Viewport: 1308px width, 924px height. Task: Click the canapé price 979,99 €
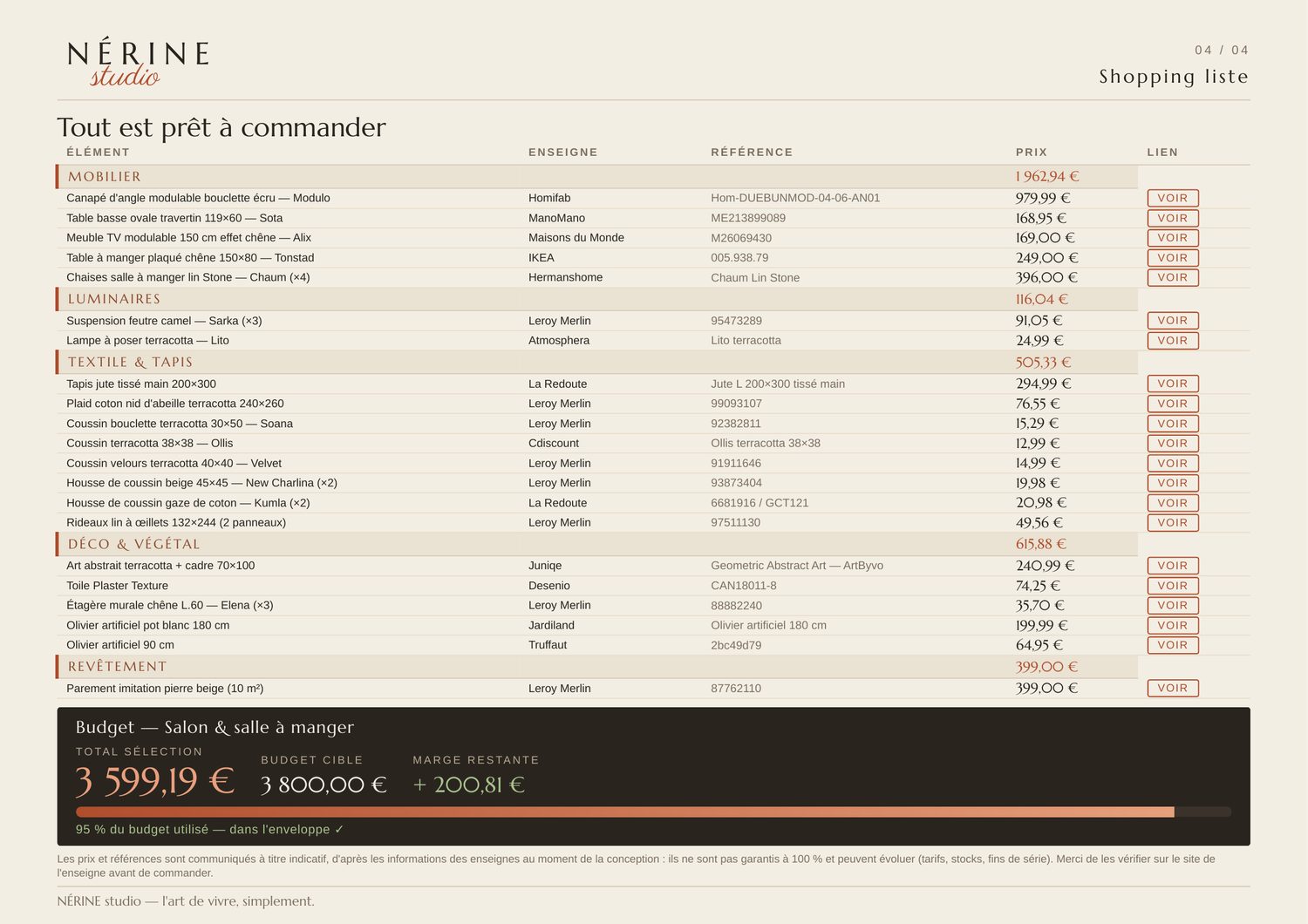pos(1043,198)
